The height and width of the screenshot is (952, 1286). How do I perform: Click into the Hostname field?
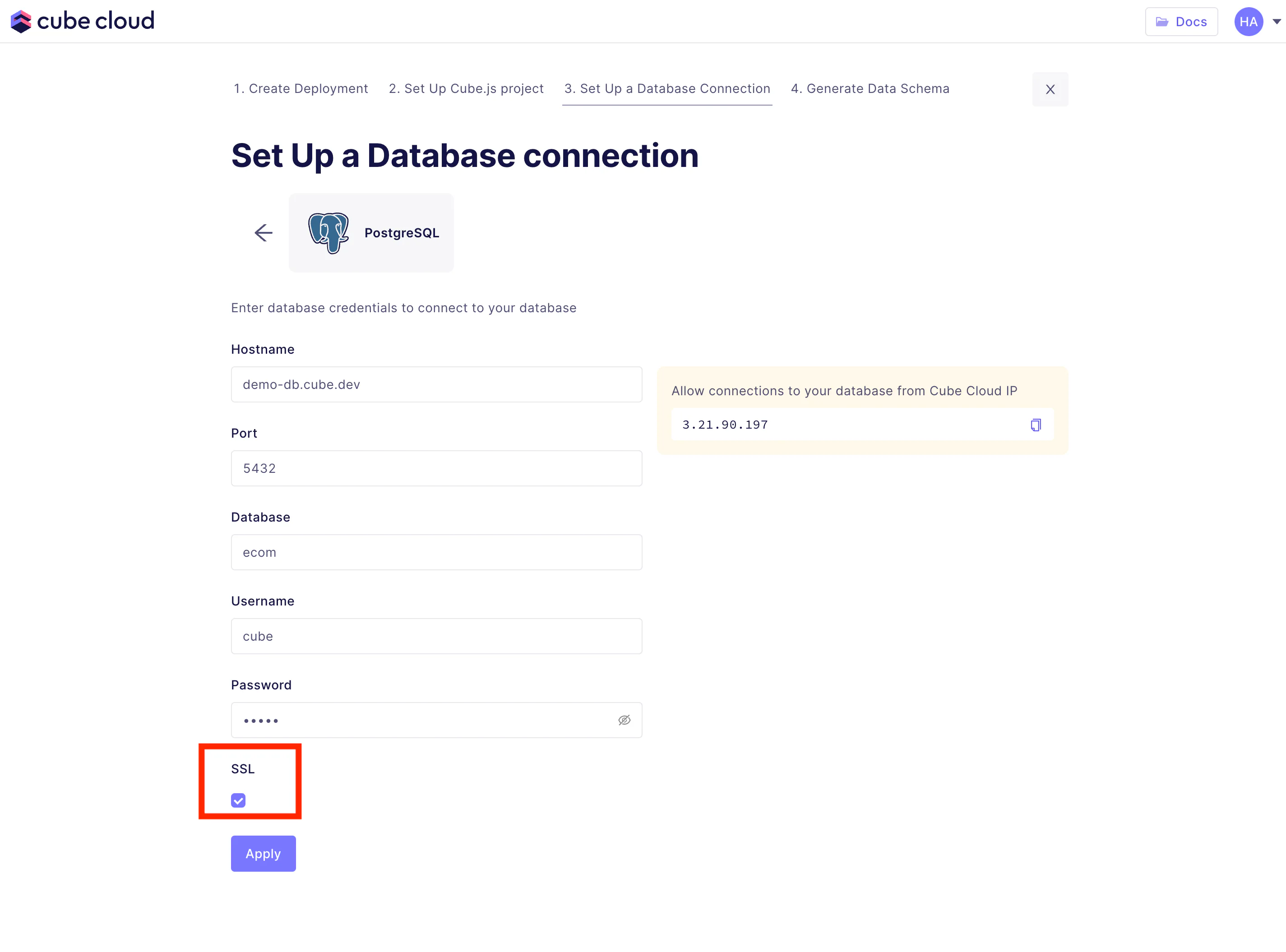[436, 384]
